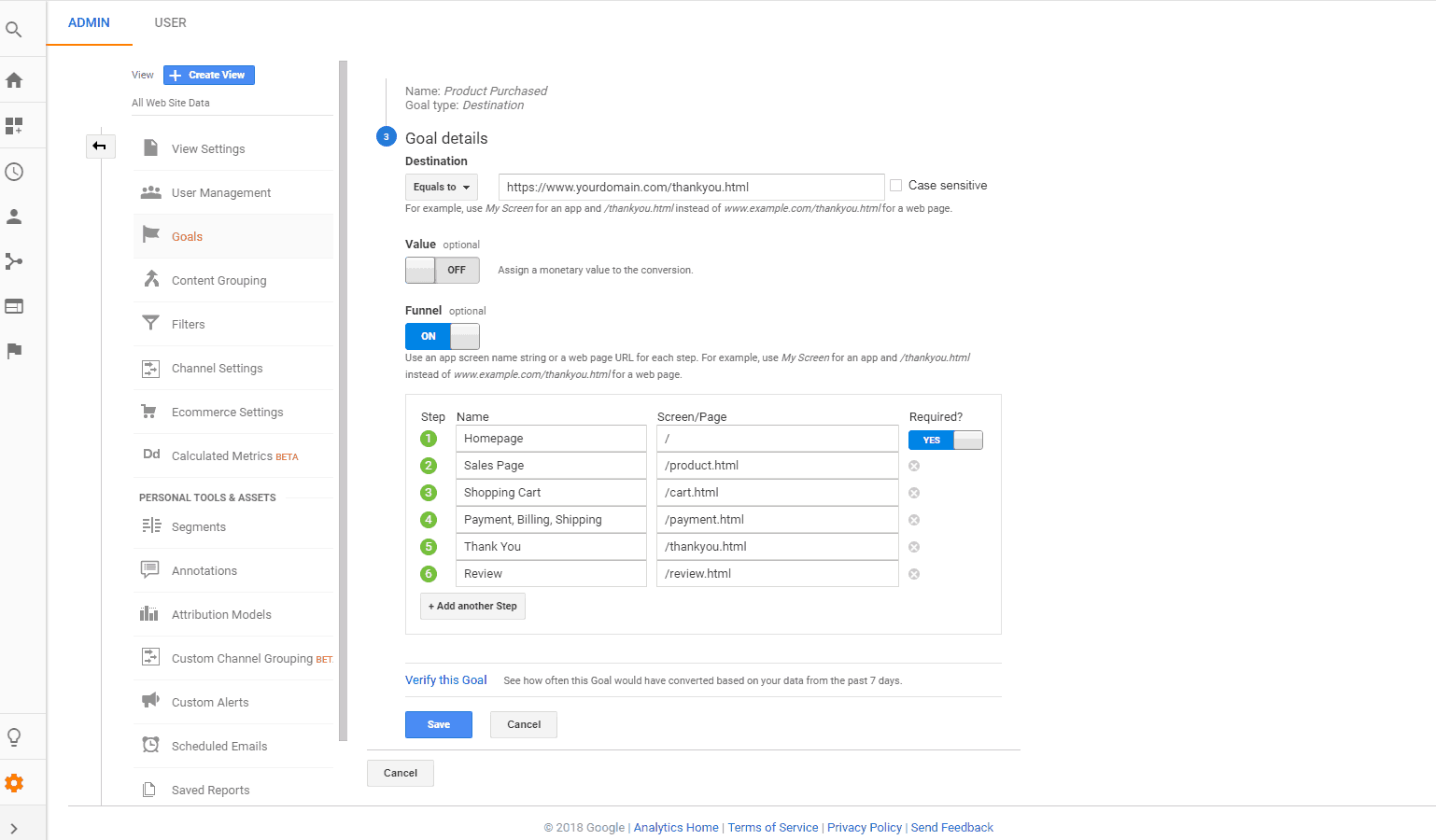Toggle the Required YES switch for Homepage

click(x=946, y=441)
